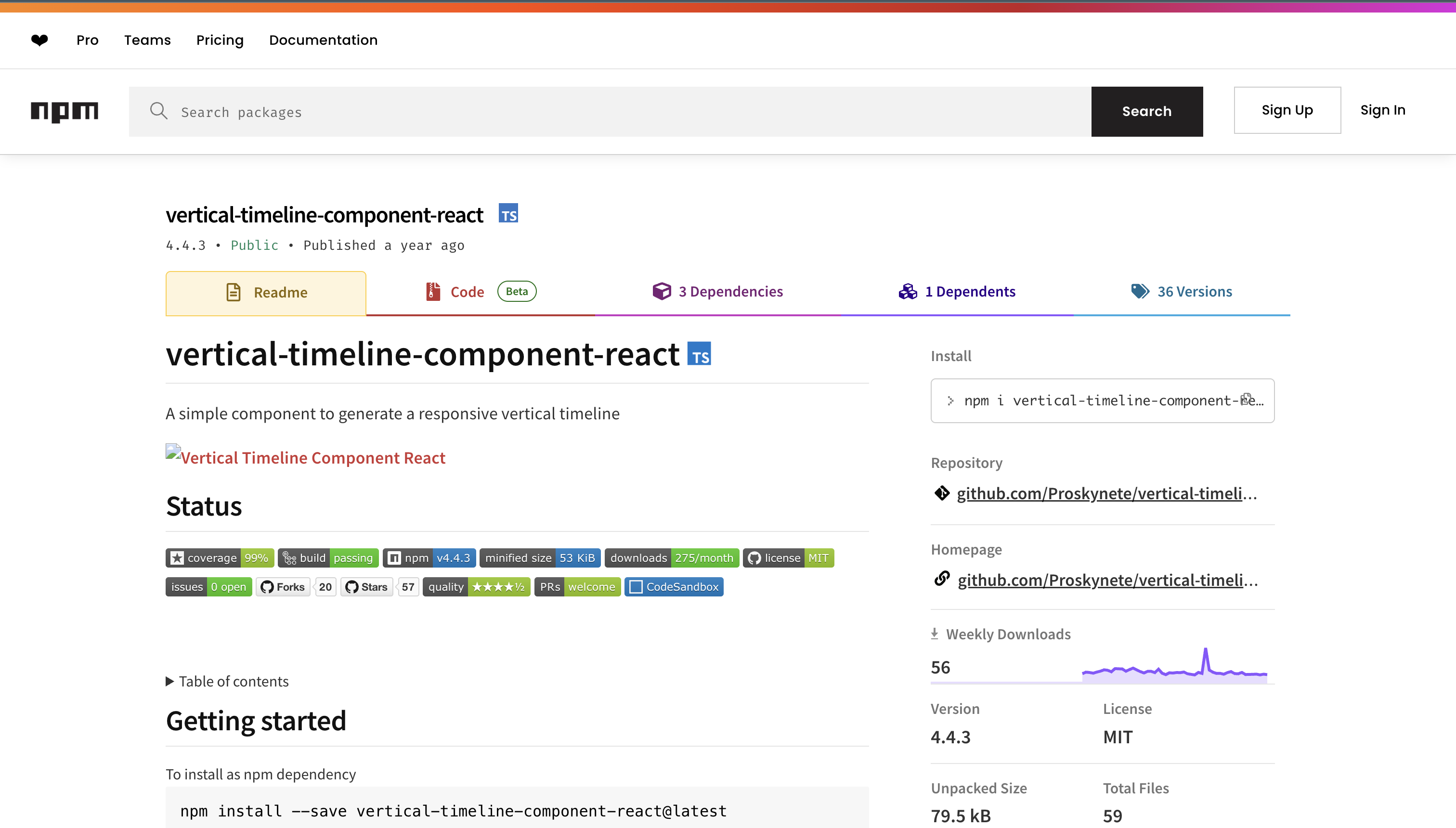Open the npm v4.4.3 badge
The image size is (1456, 828).
pos(429,558)
